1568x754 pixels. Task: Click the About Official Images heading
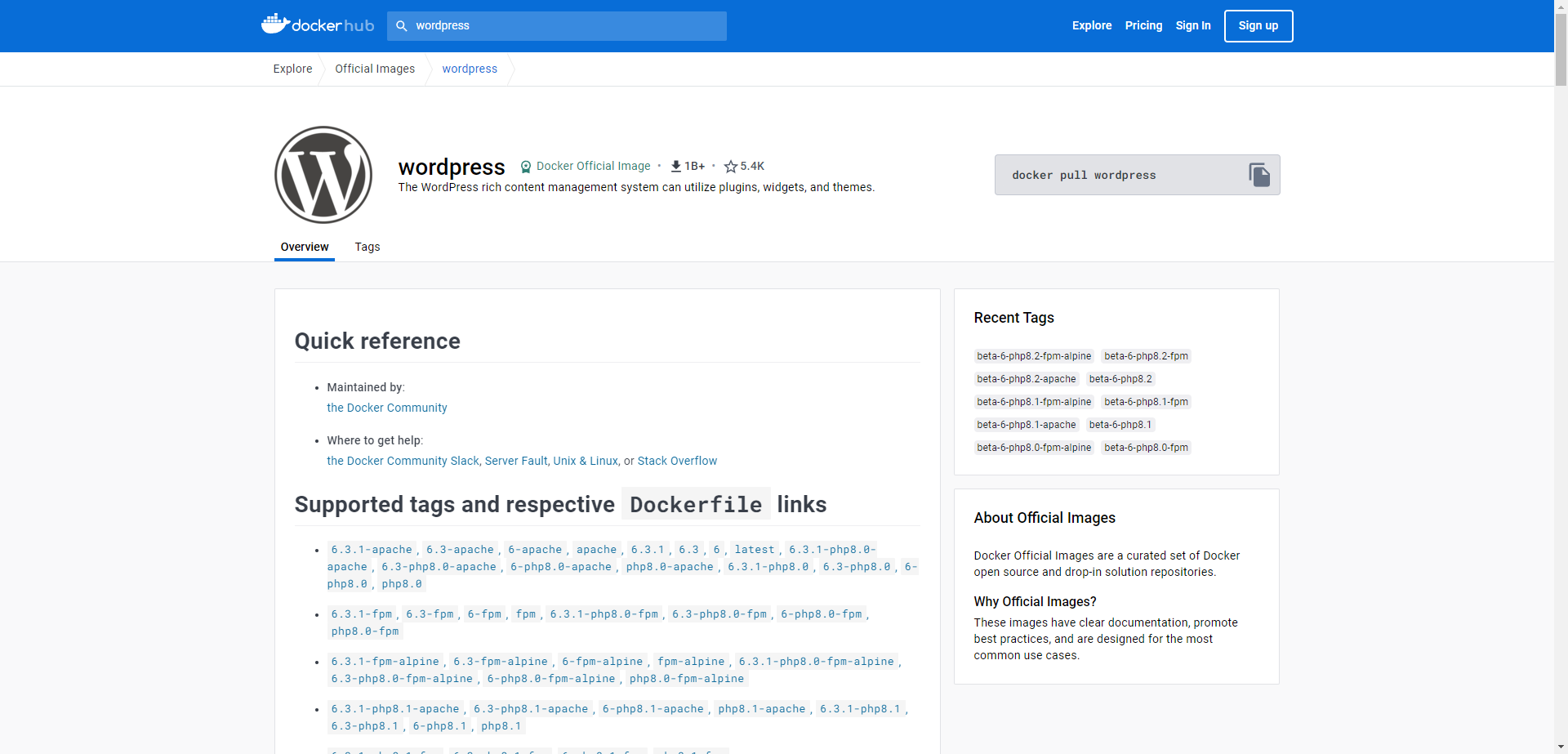(x=1045, y=518)
